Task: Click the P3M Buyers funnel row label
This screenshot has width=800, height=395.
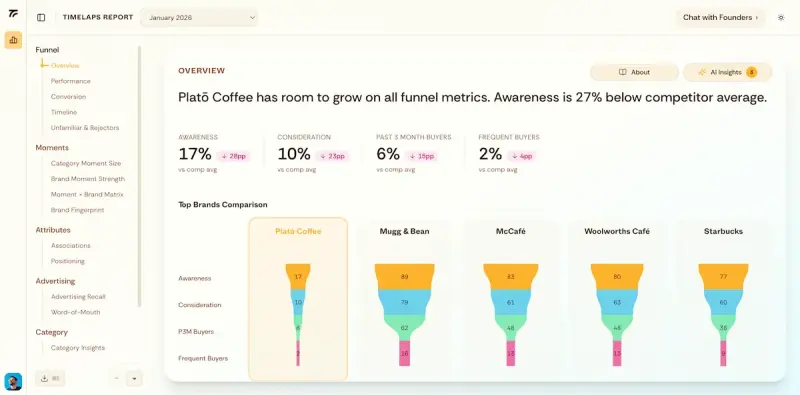Action: [x=195, y=332]
